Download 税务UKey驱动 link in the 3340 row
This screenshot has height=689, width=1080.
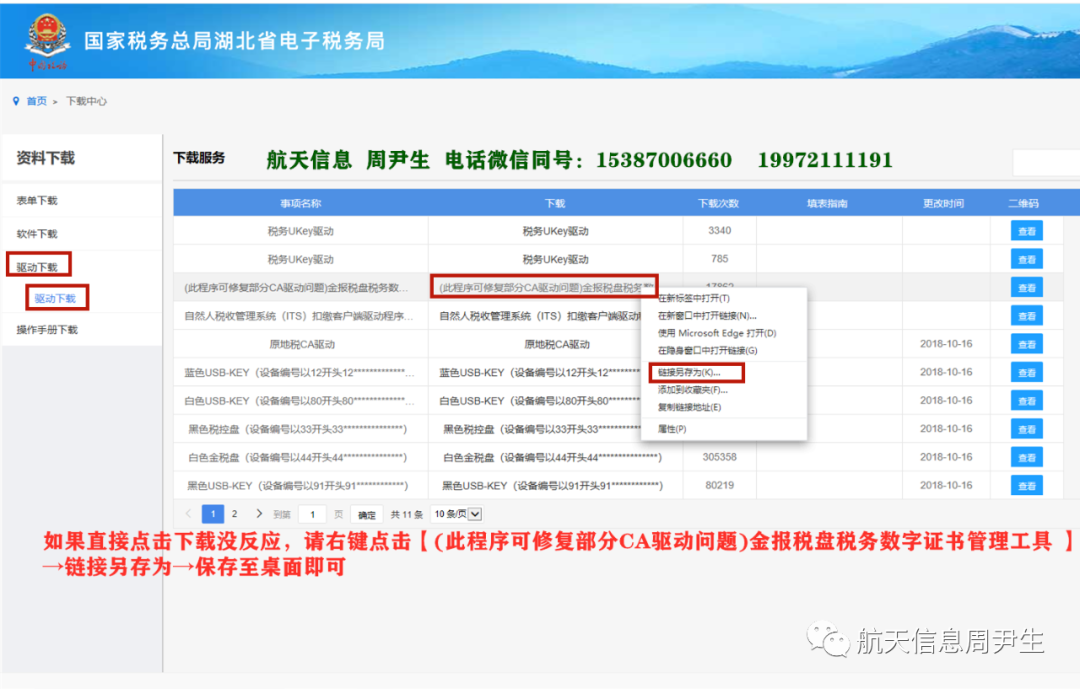pos(555,232)
